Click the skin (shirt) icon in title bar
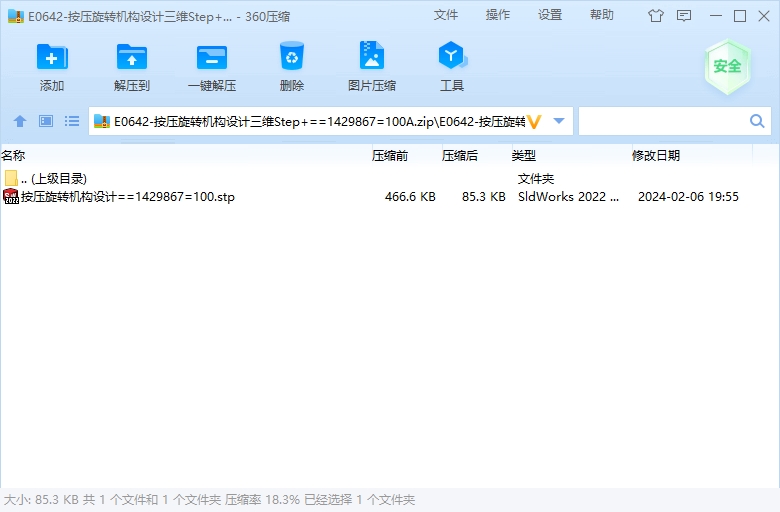Viewport: 780px width, 512px height. [656, 16]
